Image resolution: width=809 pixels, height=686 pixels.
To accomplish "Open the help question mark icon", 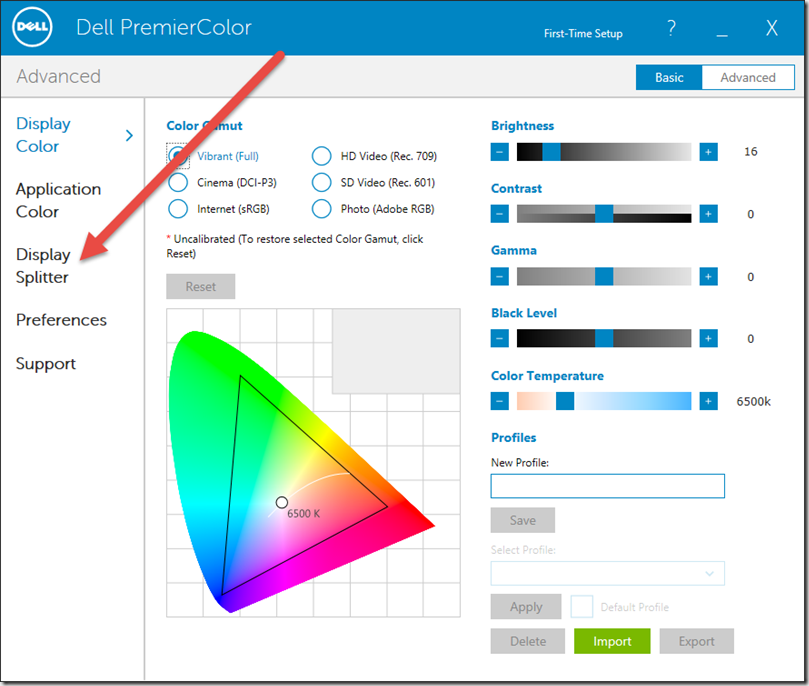I will (x=671, y=27).
